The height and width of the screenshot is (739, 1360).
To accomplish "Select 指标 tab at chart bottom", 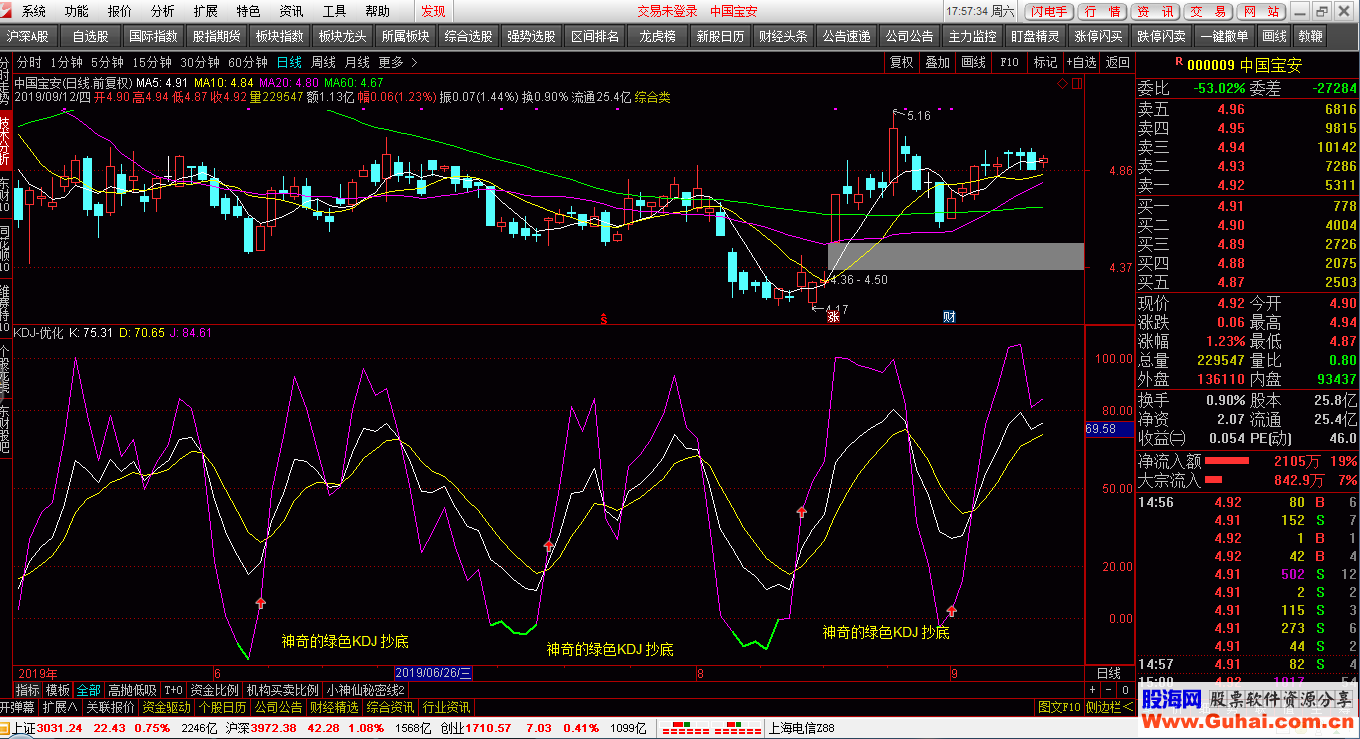I will point(28,690).
